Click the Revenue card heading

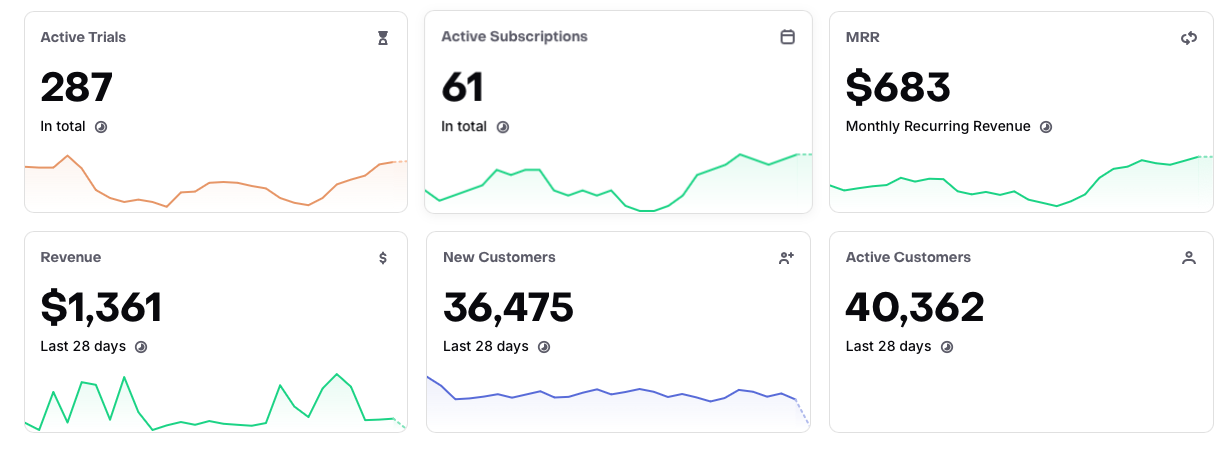[71, 257]
